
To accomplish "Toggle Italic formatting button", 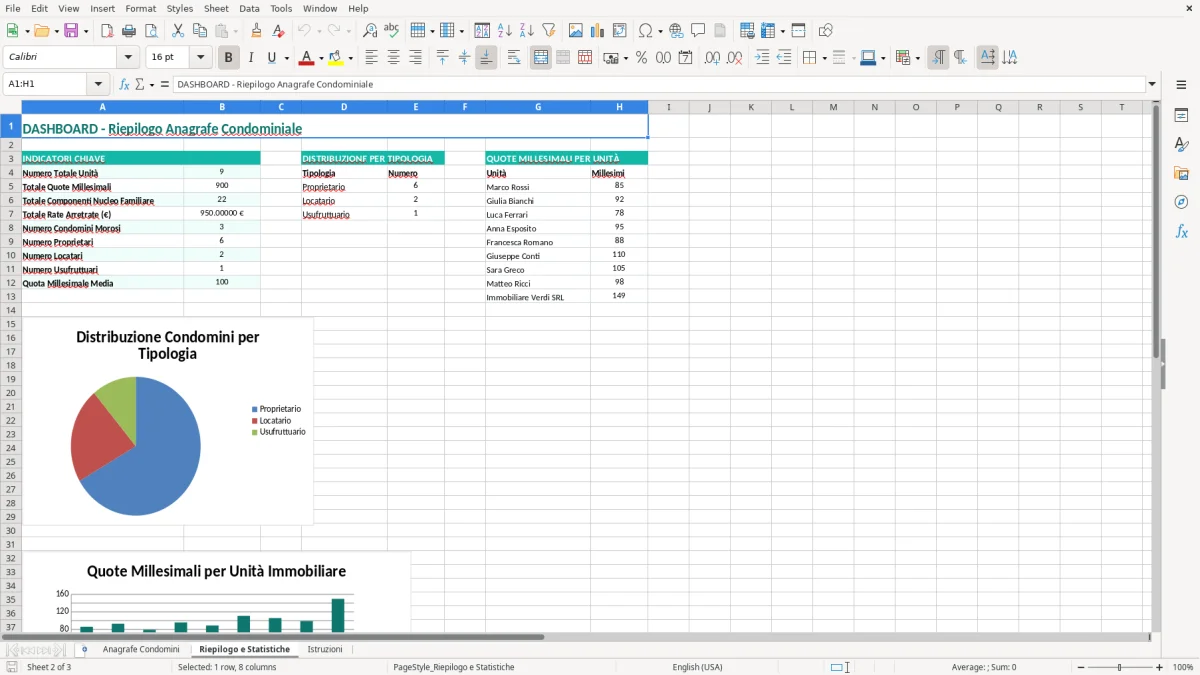I will [251, 58].
